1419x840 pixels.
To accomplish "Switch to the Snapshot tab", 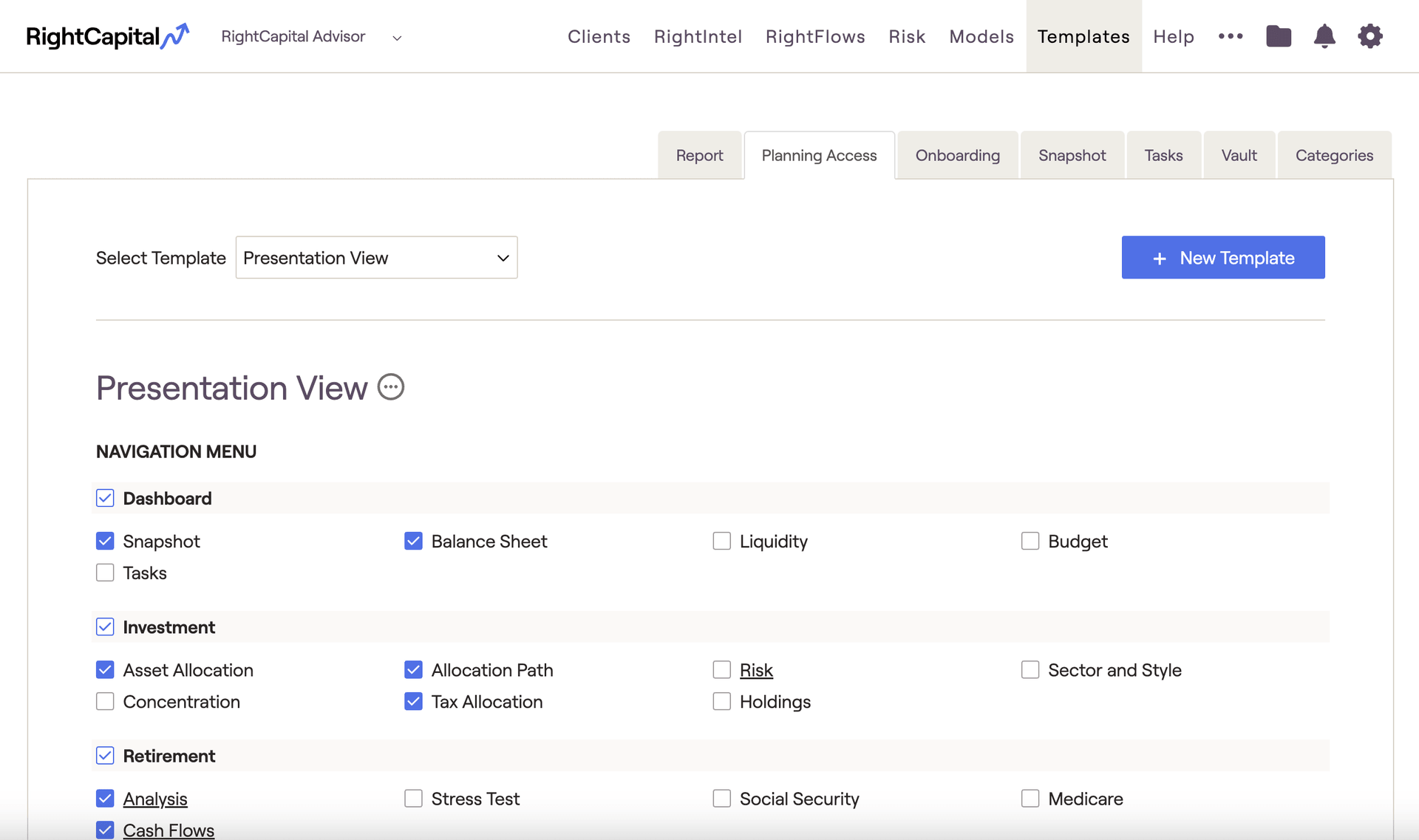I will (1072, 155).
